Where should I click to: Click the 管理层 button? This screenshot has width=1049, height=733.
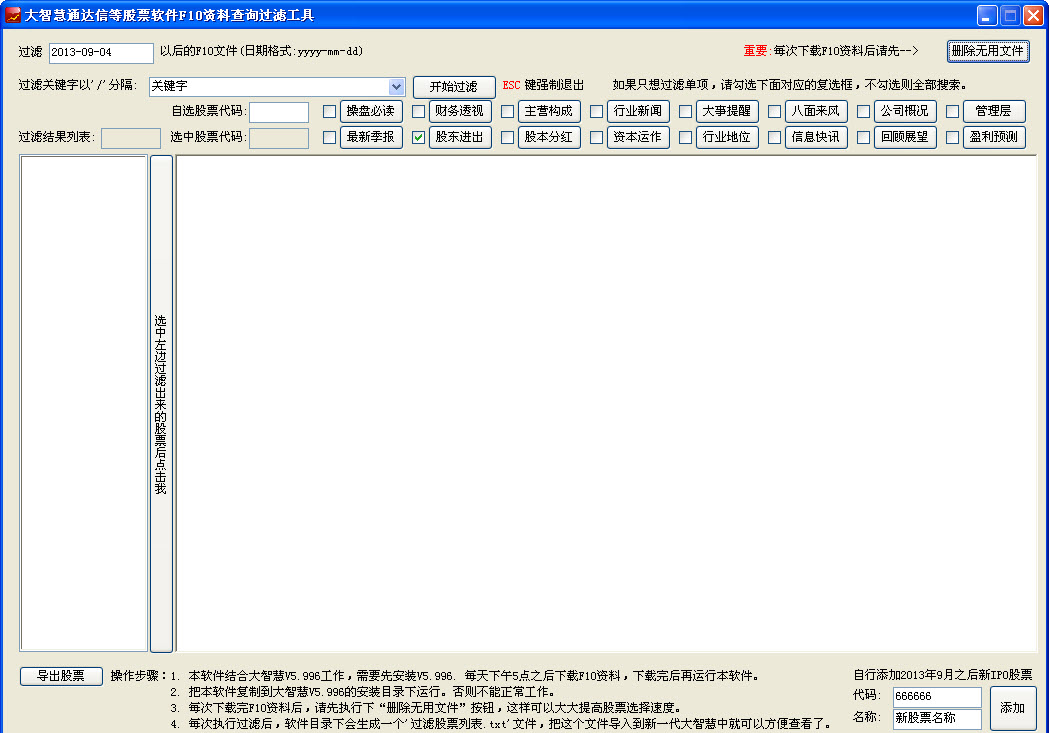click(x=993, y=111)
